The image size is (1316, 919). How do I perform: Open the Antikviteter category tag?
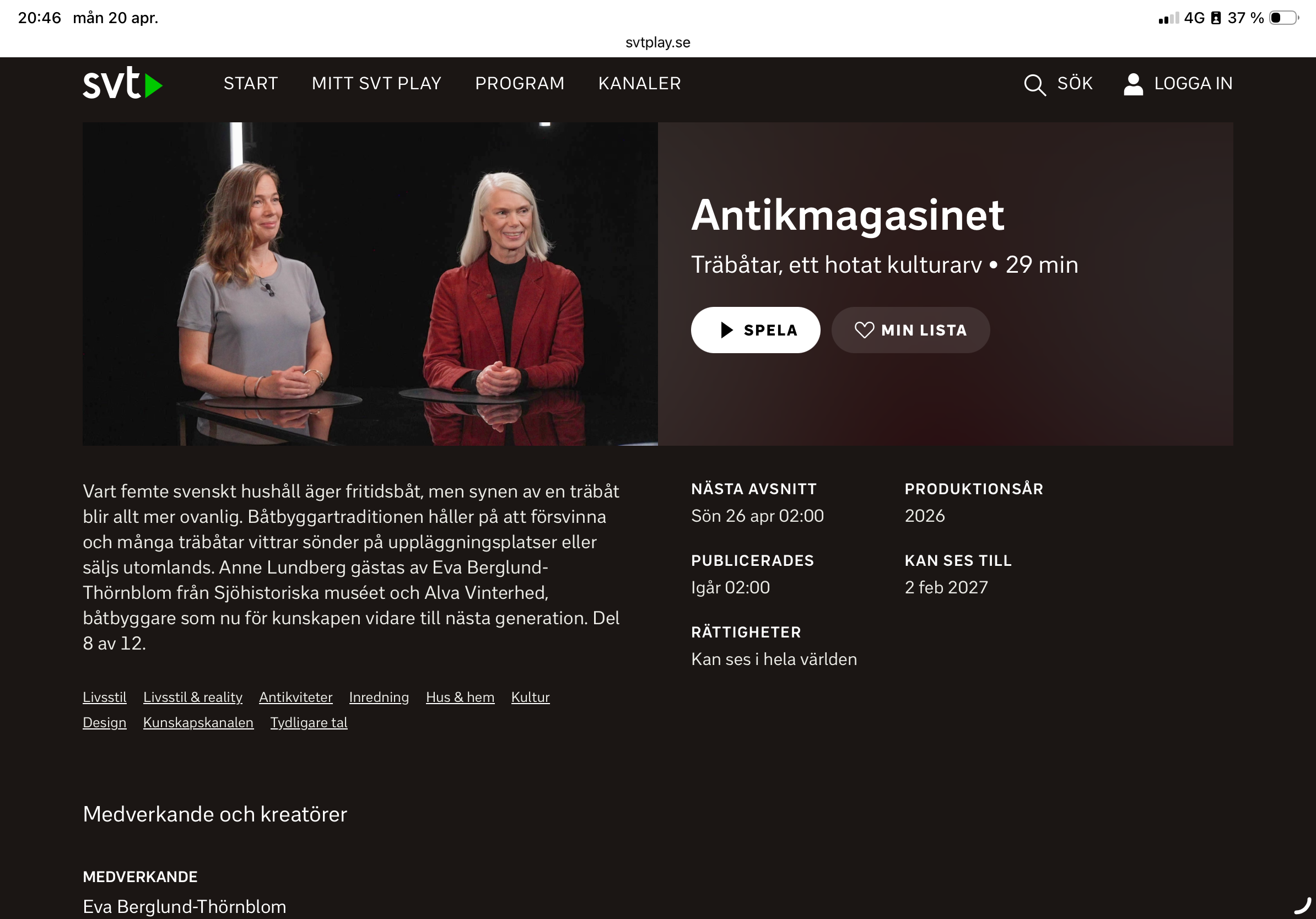point(296,698)
